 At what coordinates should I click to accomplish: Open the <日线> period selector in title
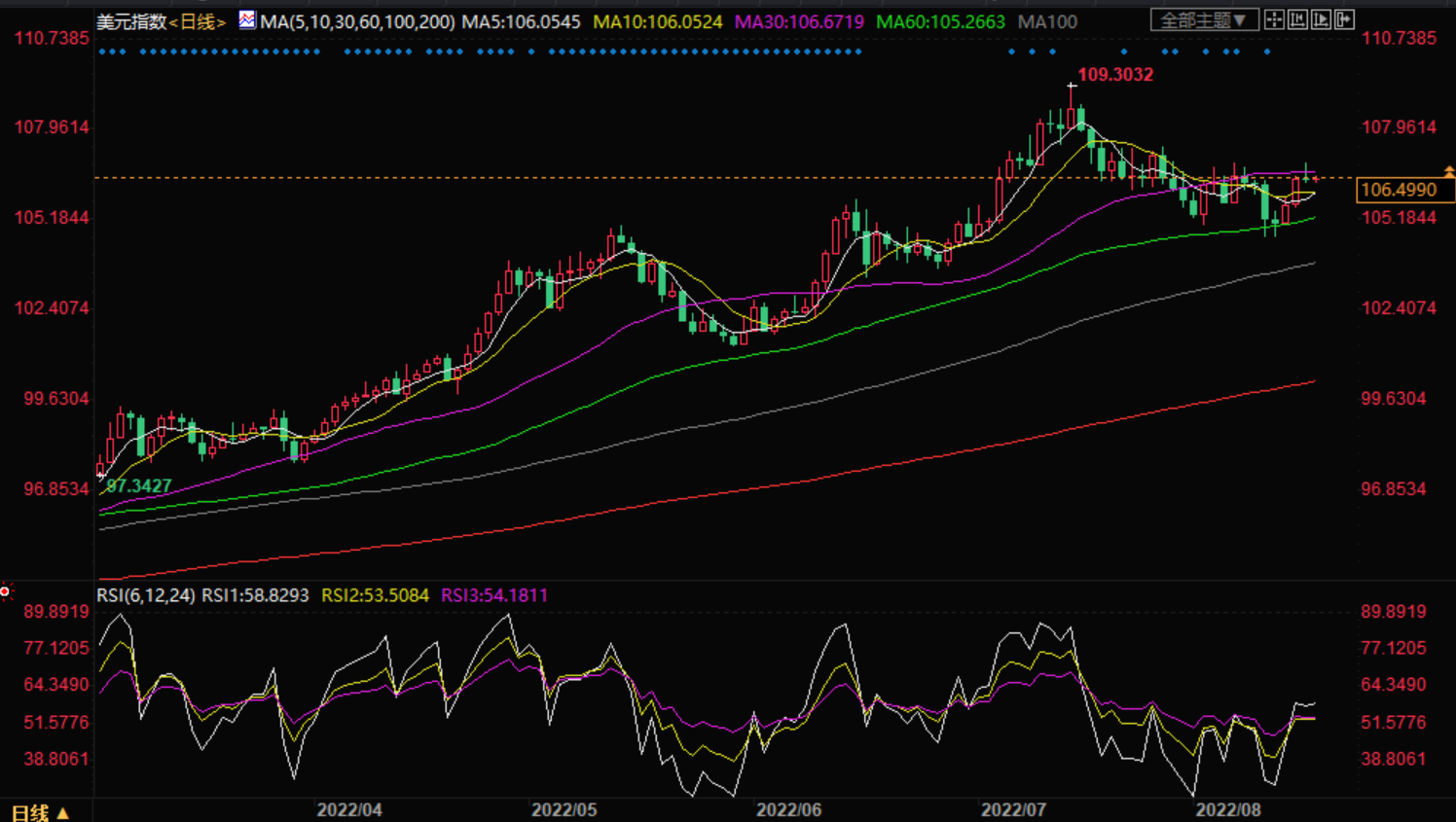coord(198,21)
